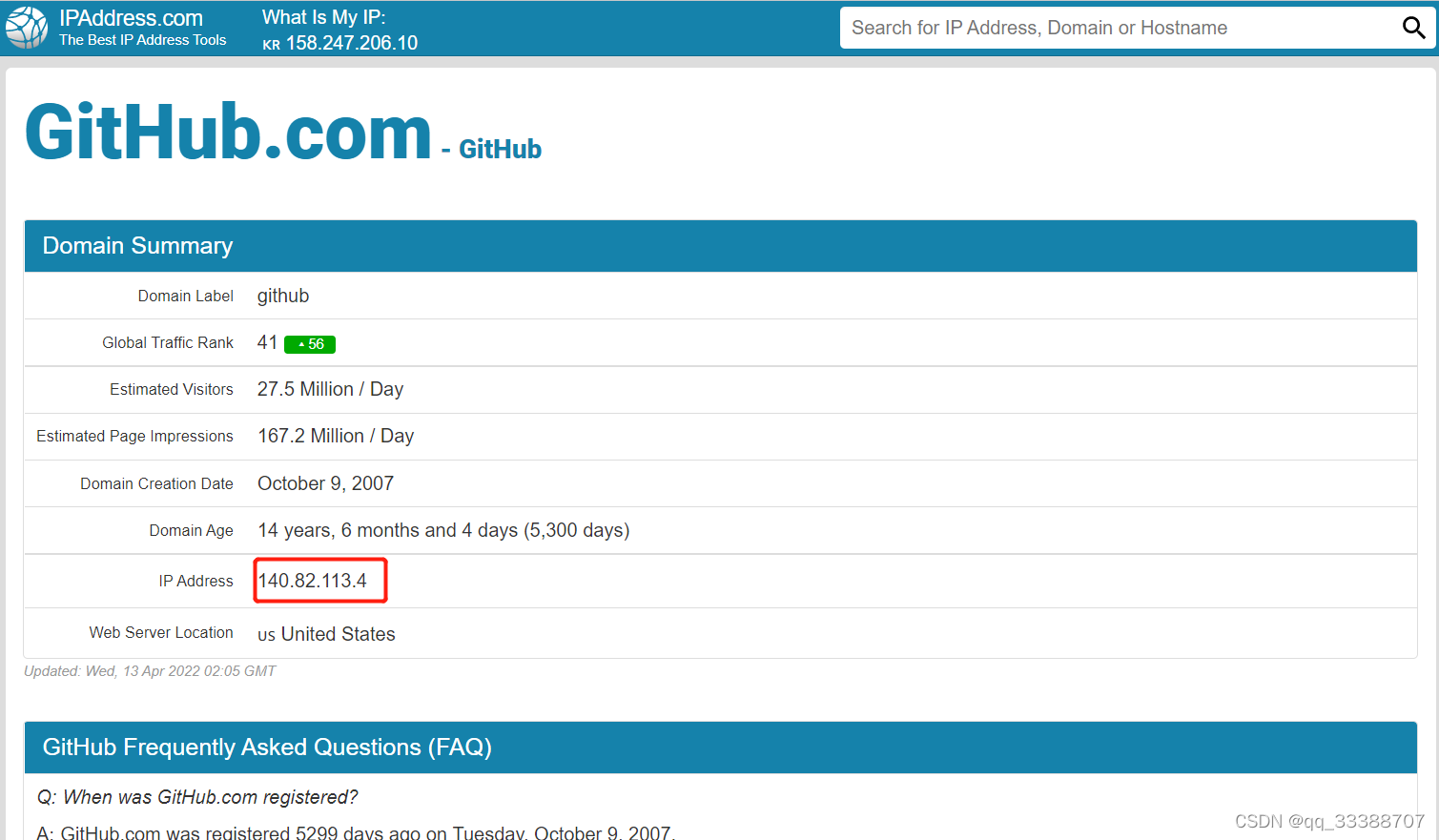Click the Estimated Visitors label
1439x840 pixels.
(172, 389)
